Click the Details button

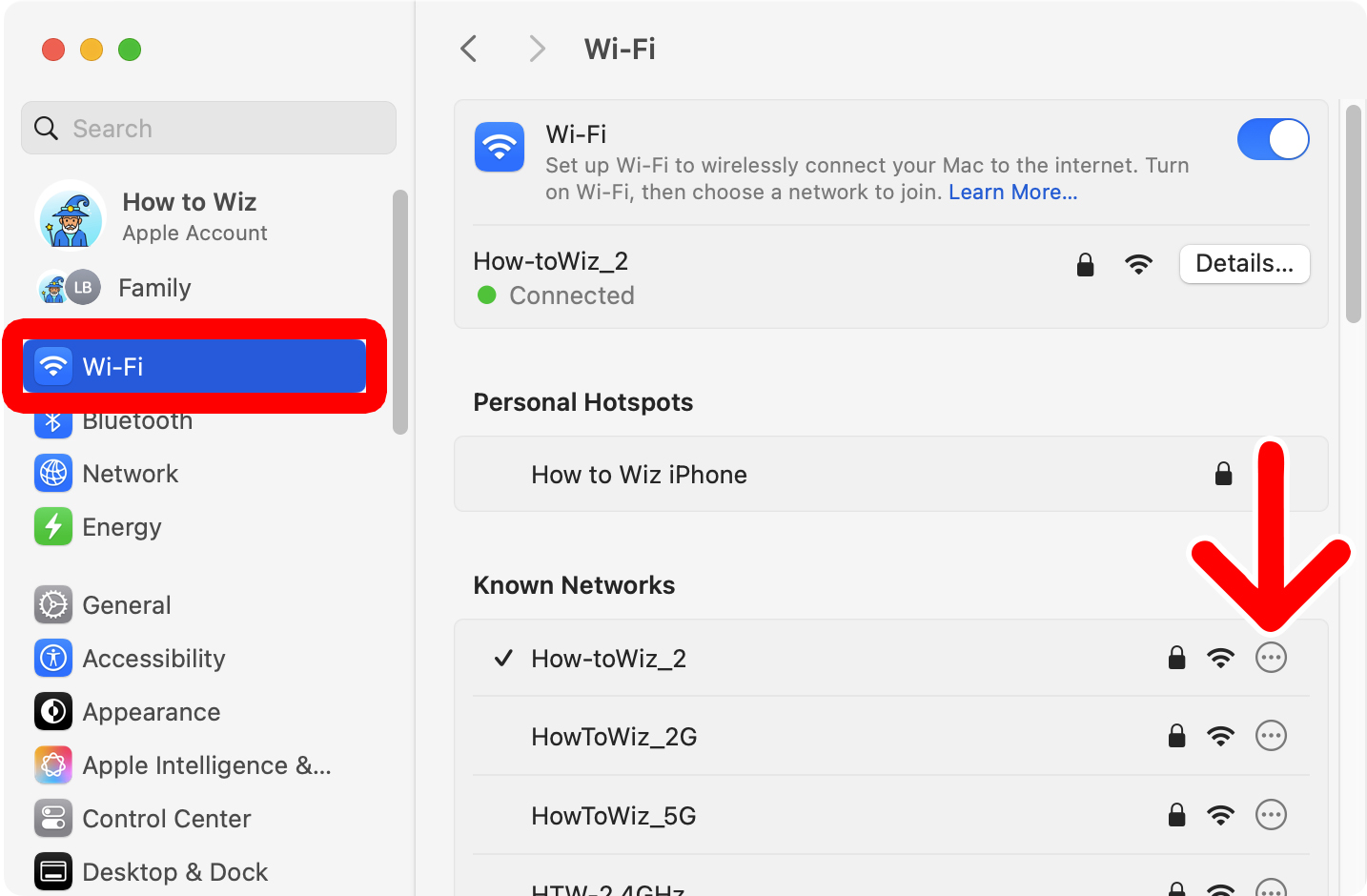[1244, 264]
